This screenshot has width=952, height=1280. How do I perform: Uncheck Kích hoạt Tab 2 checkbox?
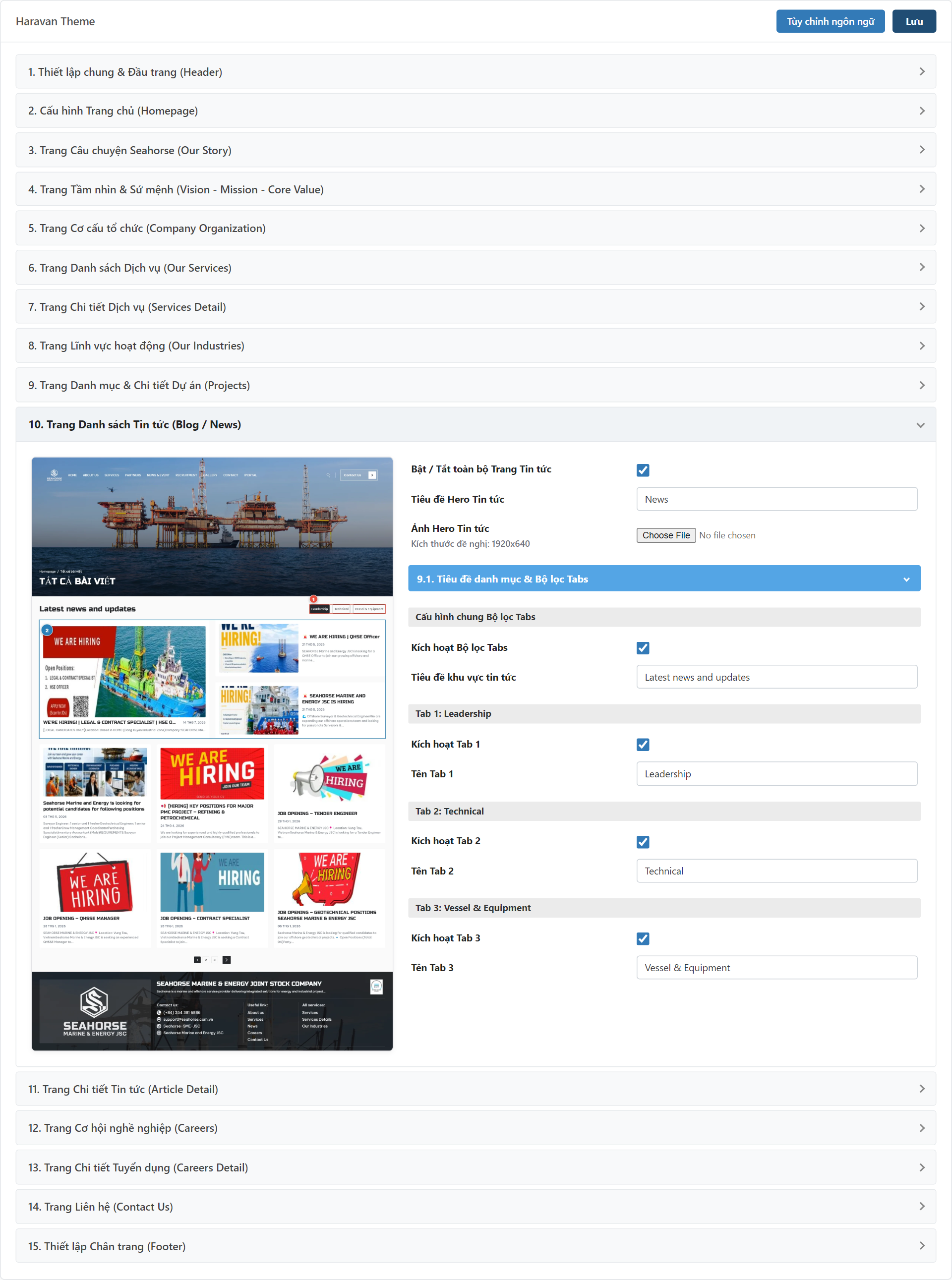[643, 842]
